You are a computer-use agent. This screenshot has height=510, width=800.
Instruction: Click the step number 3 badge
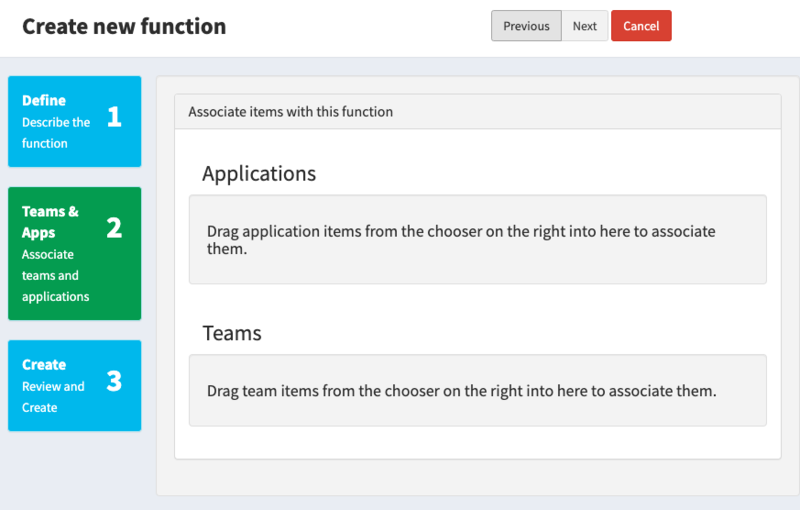114,381
